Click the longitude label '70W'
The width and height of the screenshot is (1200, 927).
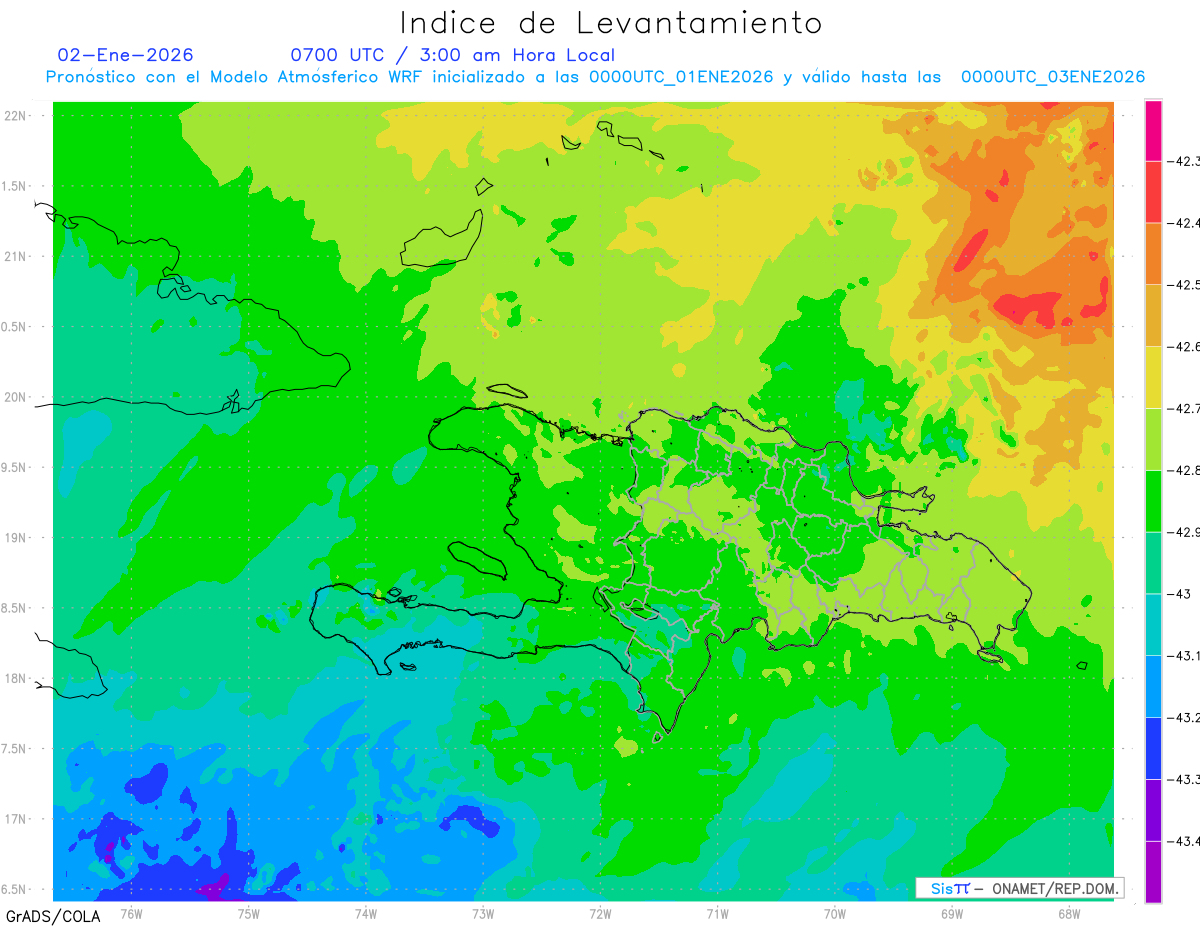835,913
